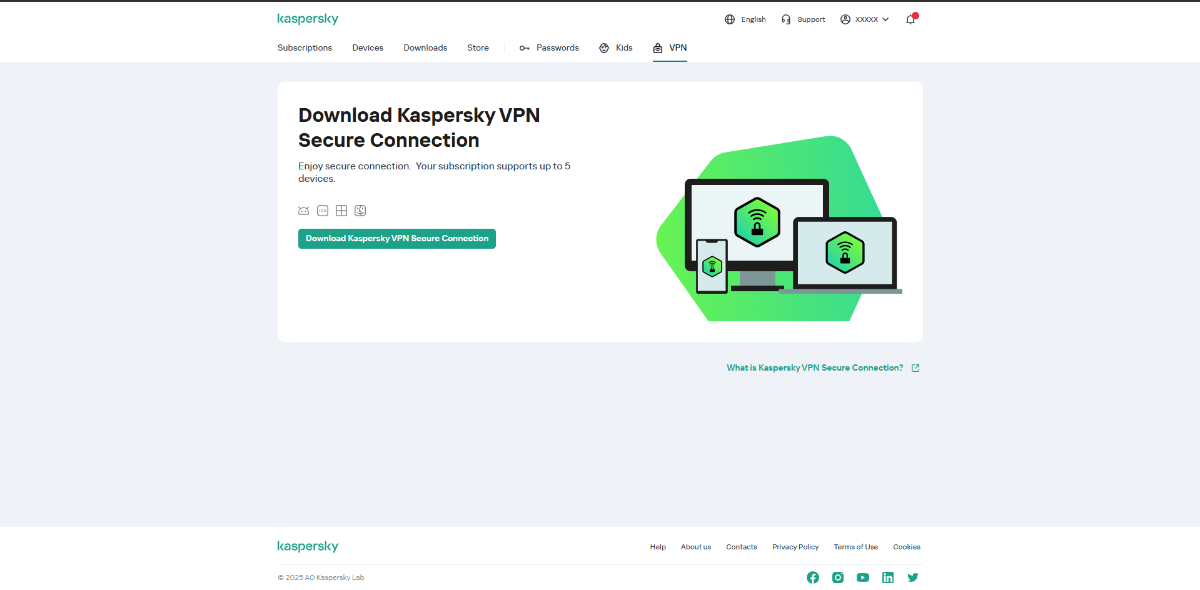Screen dimensions: 1200x590
Task: Open the Cookies footer link
Action: point(907,547)
